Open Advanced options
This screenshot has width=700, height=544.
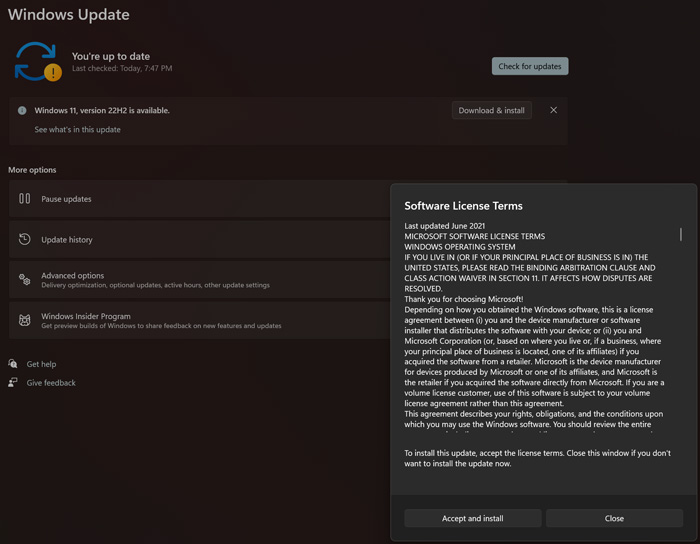[x=199, y=280]
